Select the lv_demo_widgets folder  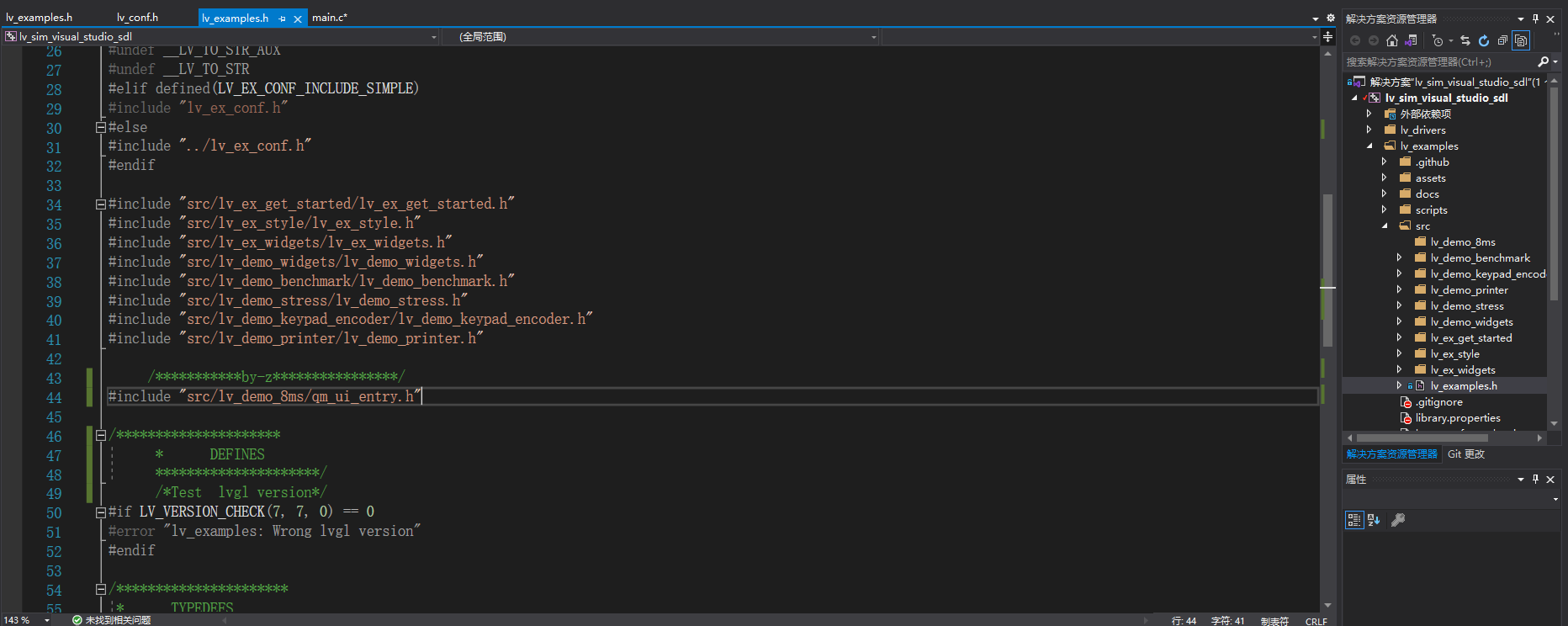[x=1471, y=321]
